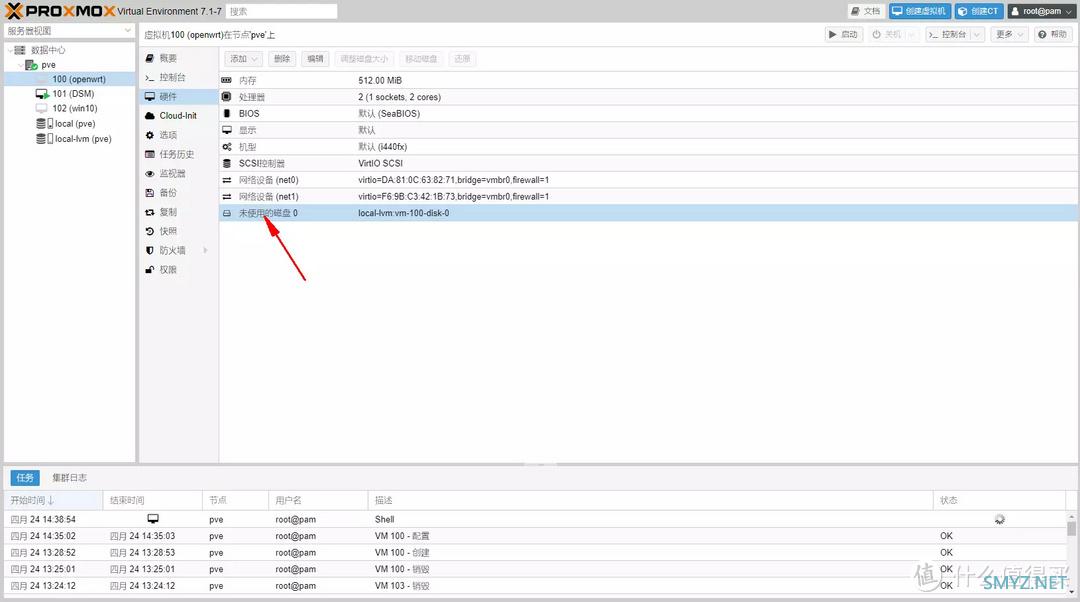
Task: Select VM 102 (win10) in tree
Action: (x=74, y=108)
